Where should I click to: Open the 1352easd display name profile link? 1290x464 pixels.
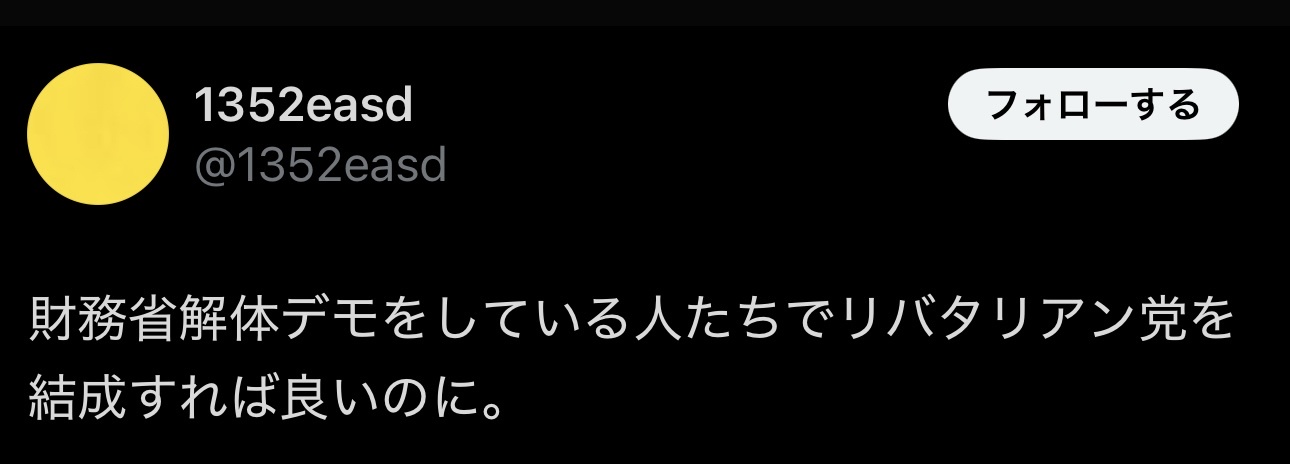click(x=303, y=105)
